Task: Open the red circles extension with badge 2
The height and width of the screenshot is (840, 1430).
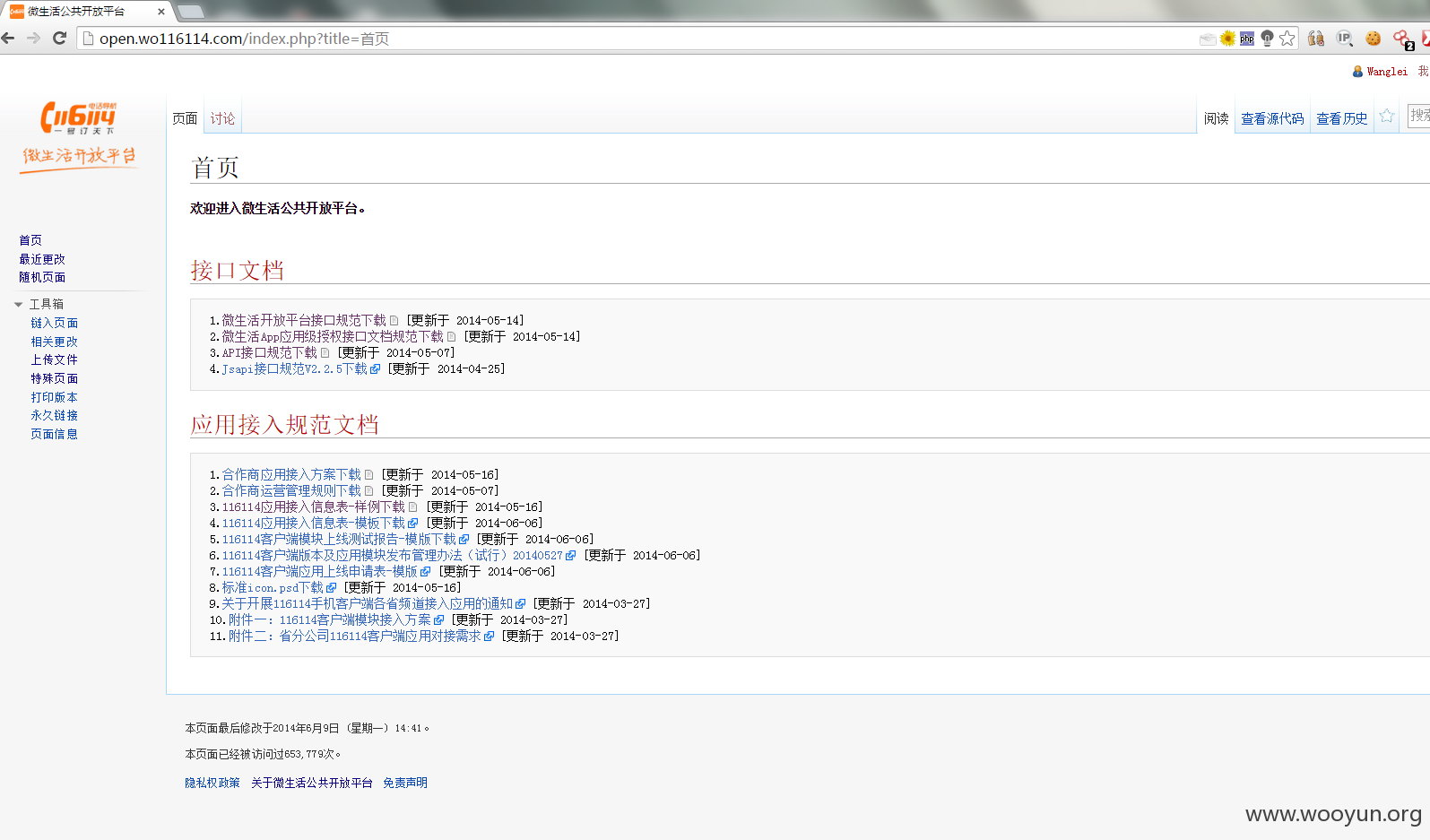Action: coord(1402,39)
